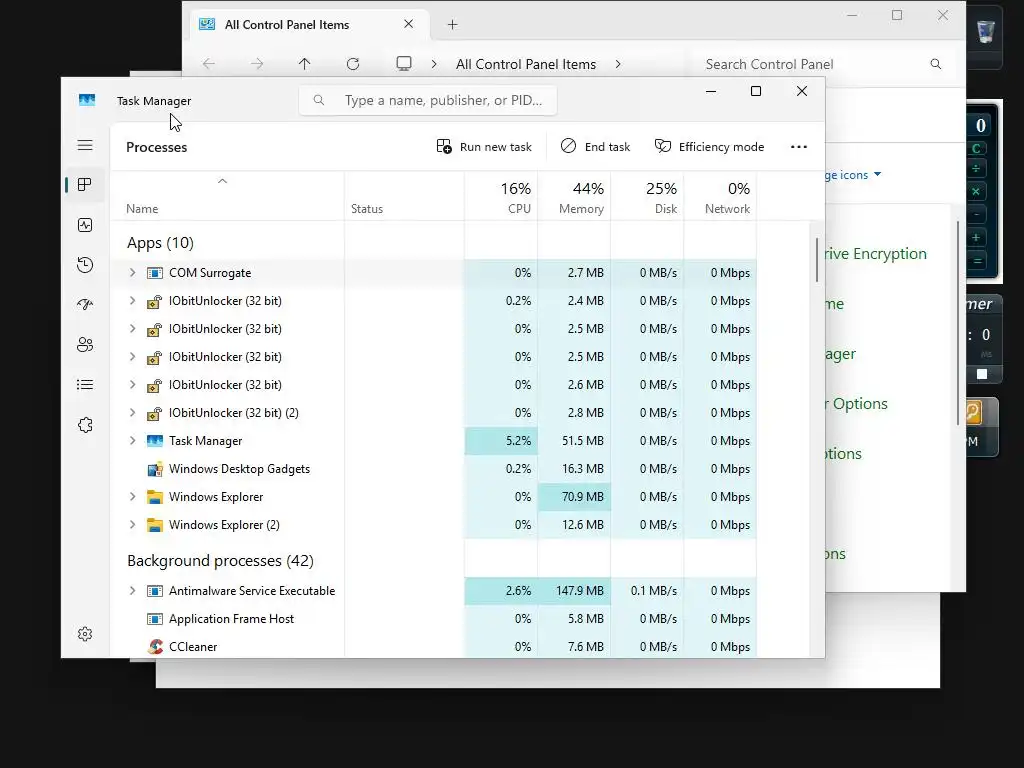Open Task Manager settings gear

[x=85, y=634]
